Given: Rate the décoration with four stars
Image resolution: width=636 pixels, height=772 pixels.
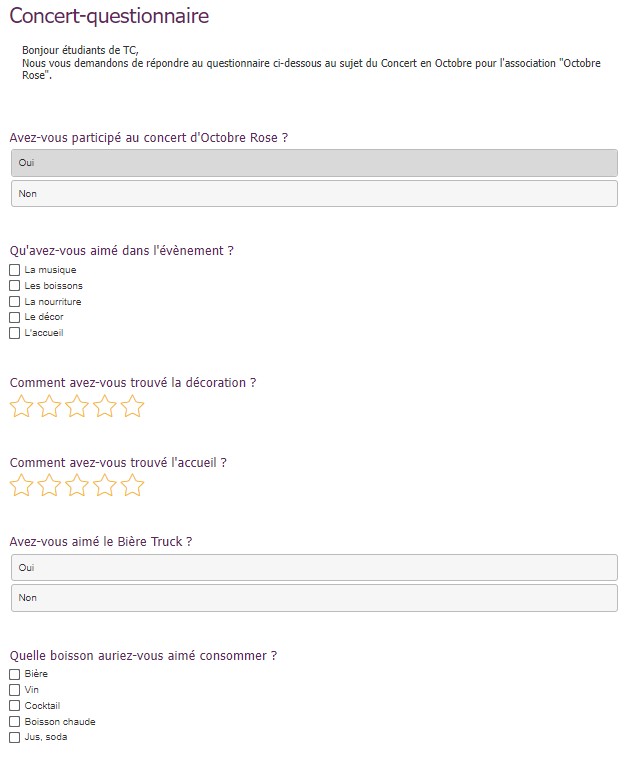Looking at the screenshot, I should (x=105, y=407).
